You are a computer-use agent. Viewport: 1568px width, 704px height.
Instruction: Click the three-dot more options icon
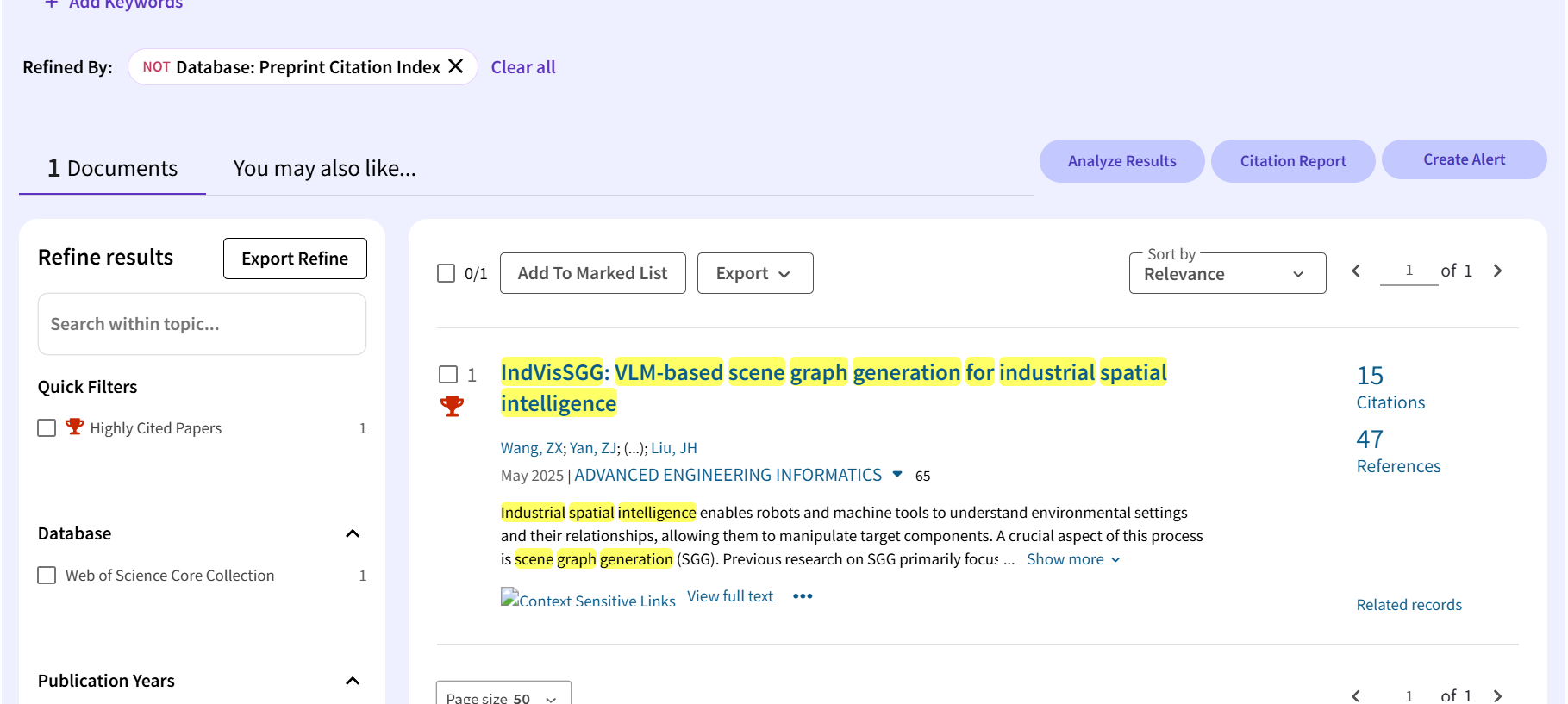(803, 596)
